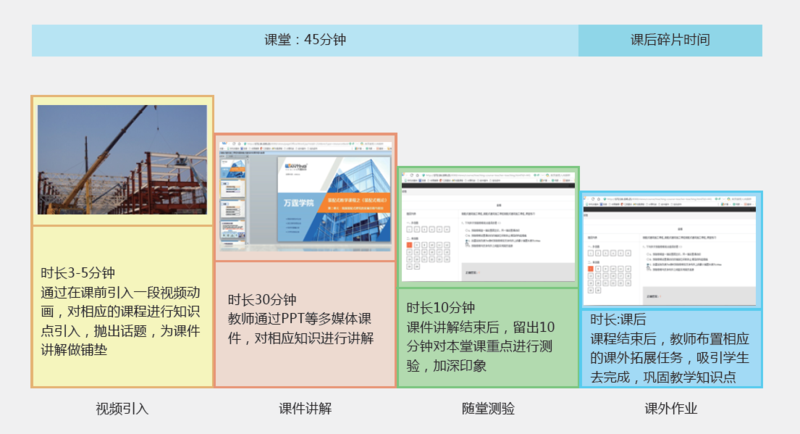This screenshot has width=800, height=434.
Task: Select the 课后碎片时间 timeline segment
Action: coord(669,40)
